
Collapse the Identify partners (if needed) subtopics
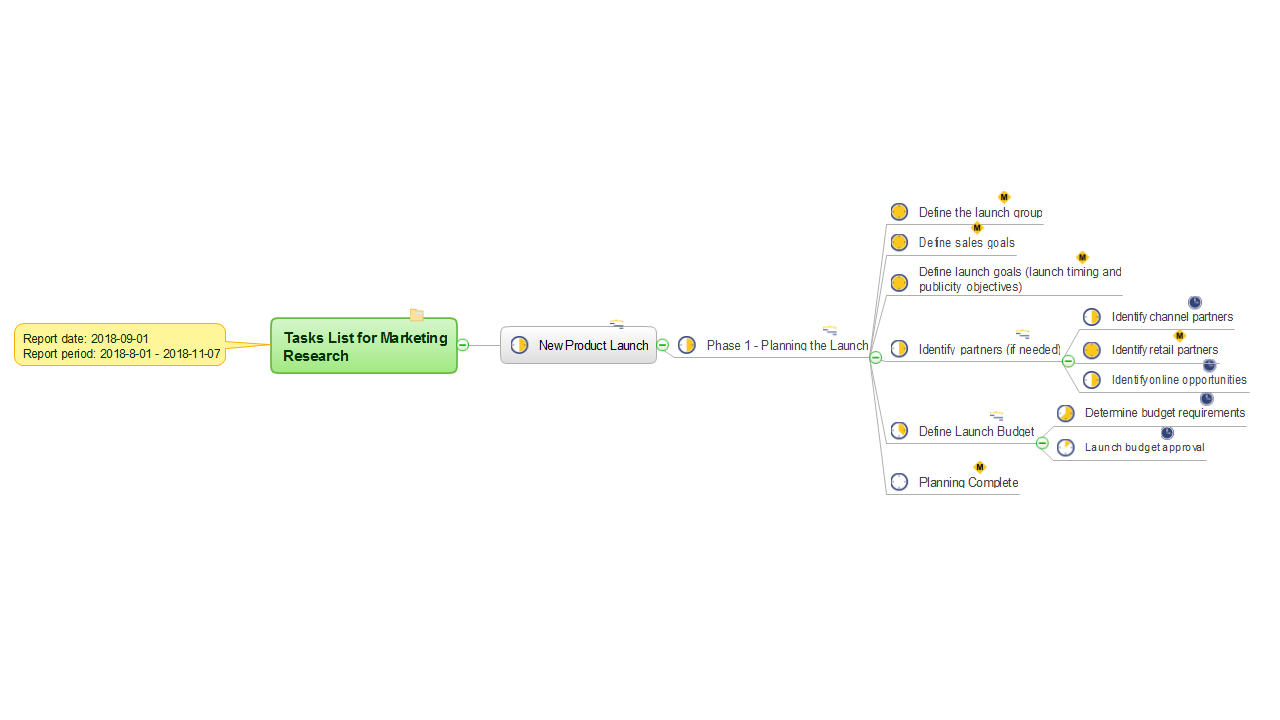point(1068,361)
